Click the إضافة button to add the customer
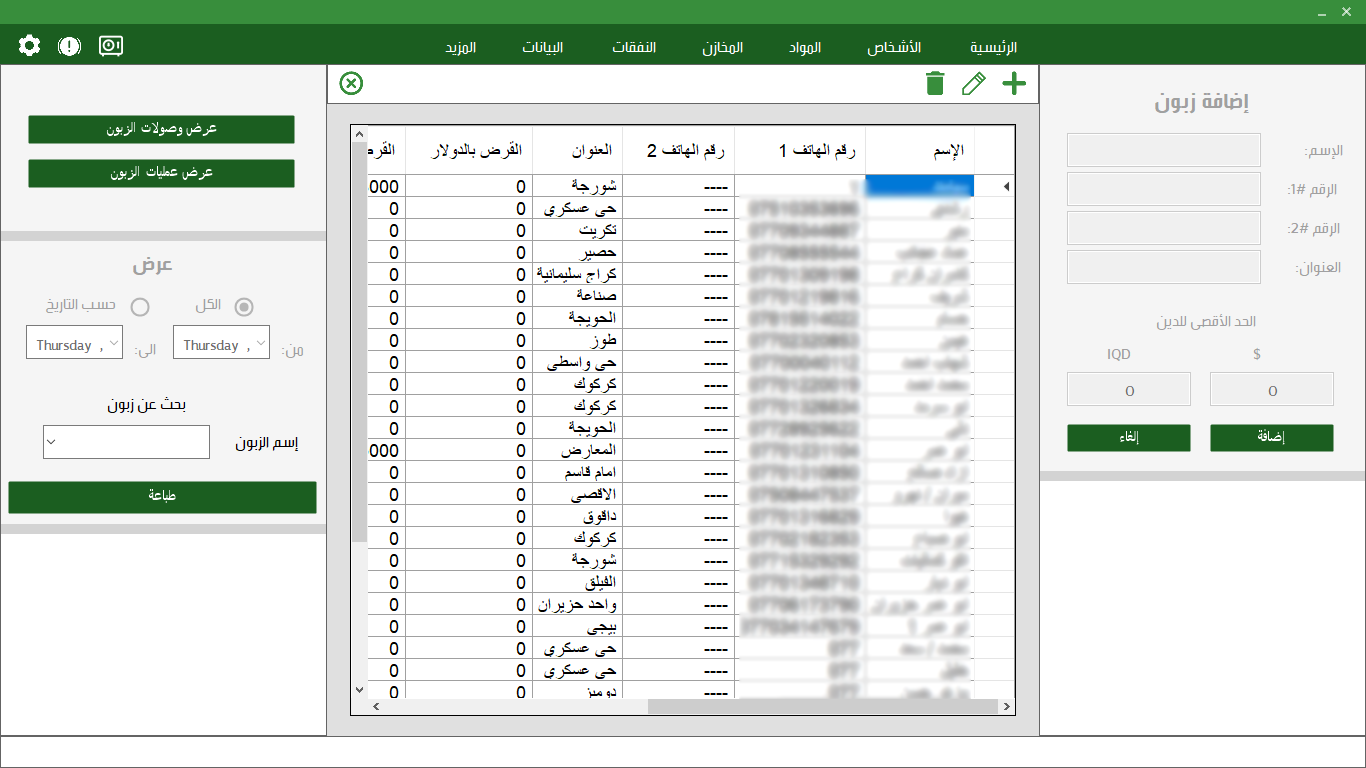1366x768 pixels. pyautogui.click(x=1272, y=437)
